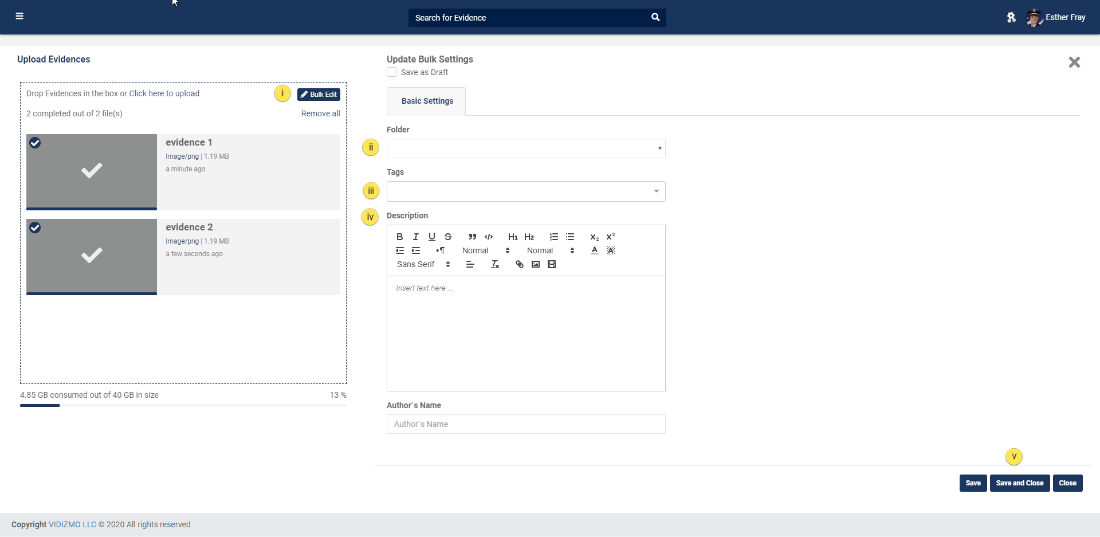Toggle bold formatting in description editor

400,236
